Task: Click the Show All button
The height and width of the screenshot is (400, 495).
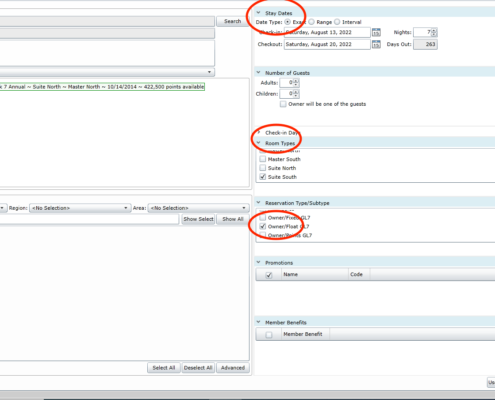Action: (233, 219)
